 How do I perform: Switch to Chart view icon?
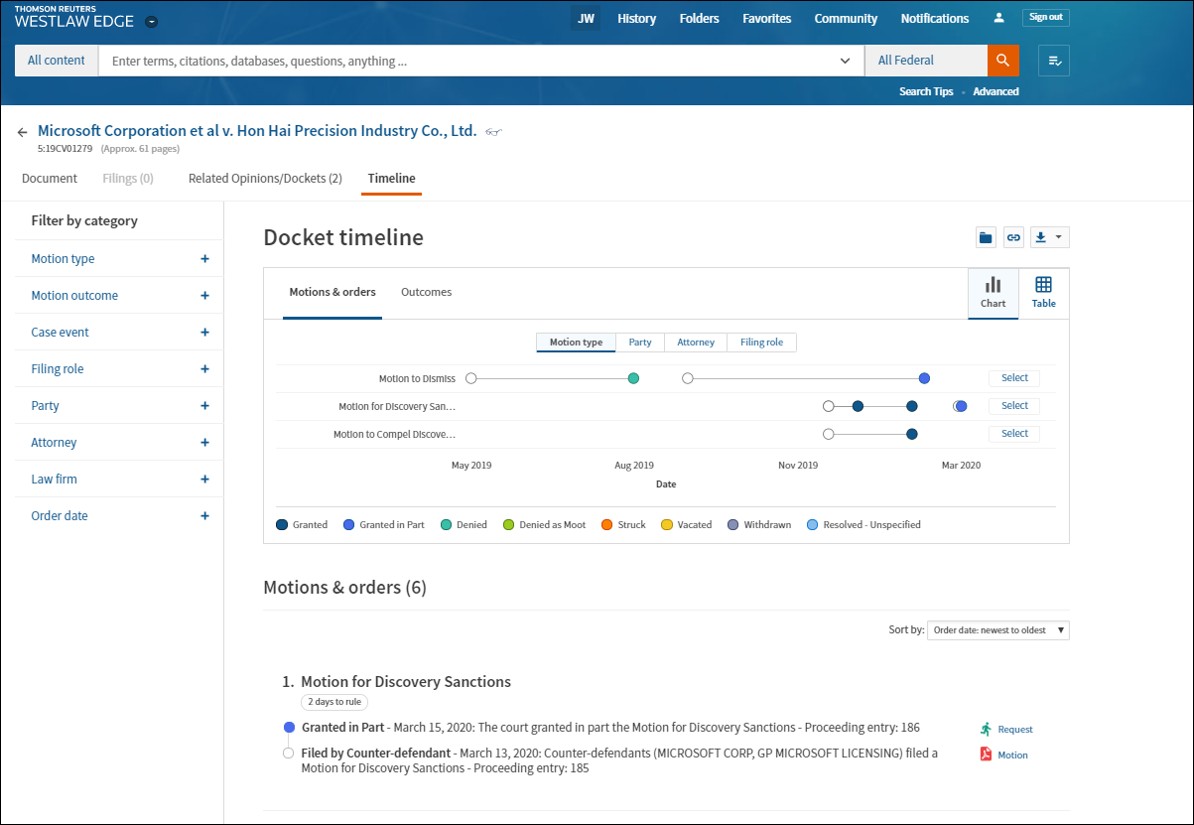click(993, 293)
